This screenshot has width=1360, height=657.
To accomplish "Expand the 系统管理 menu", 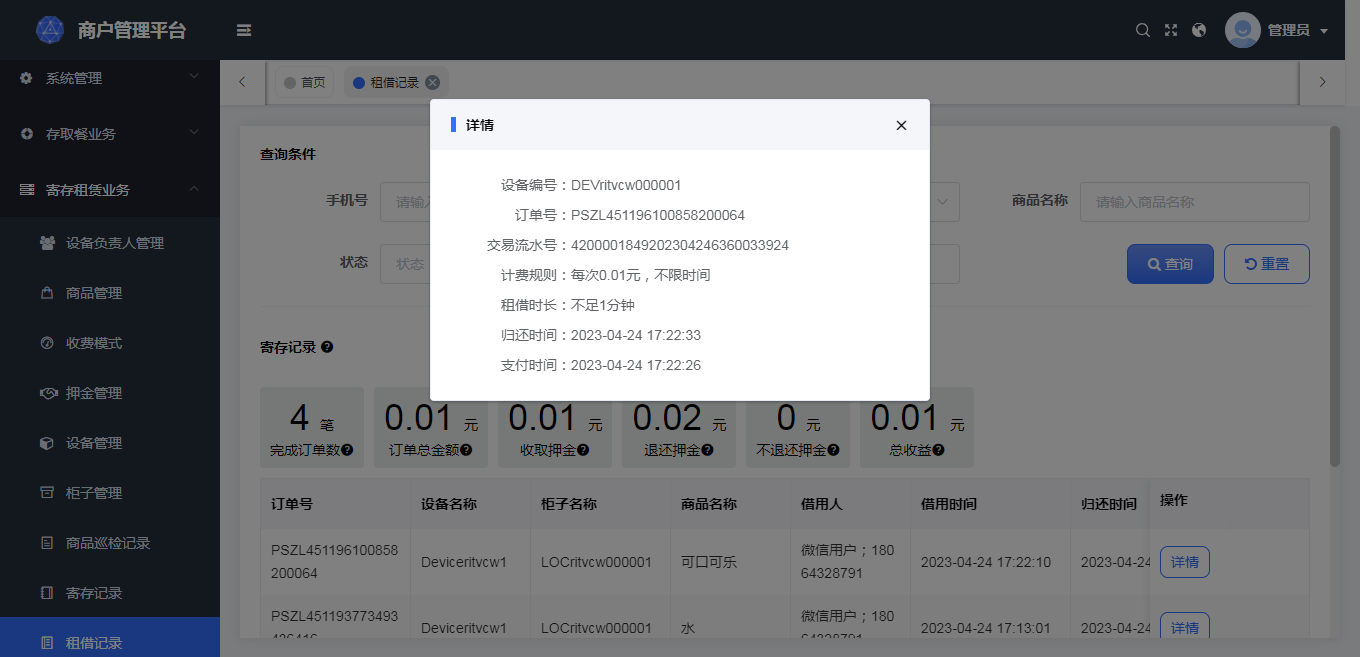I will point(110,78).
